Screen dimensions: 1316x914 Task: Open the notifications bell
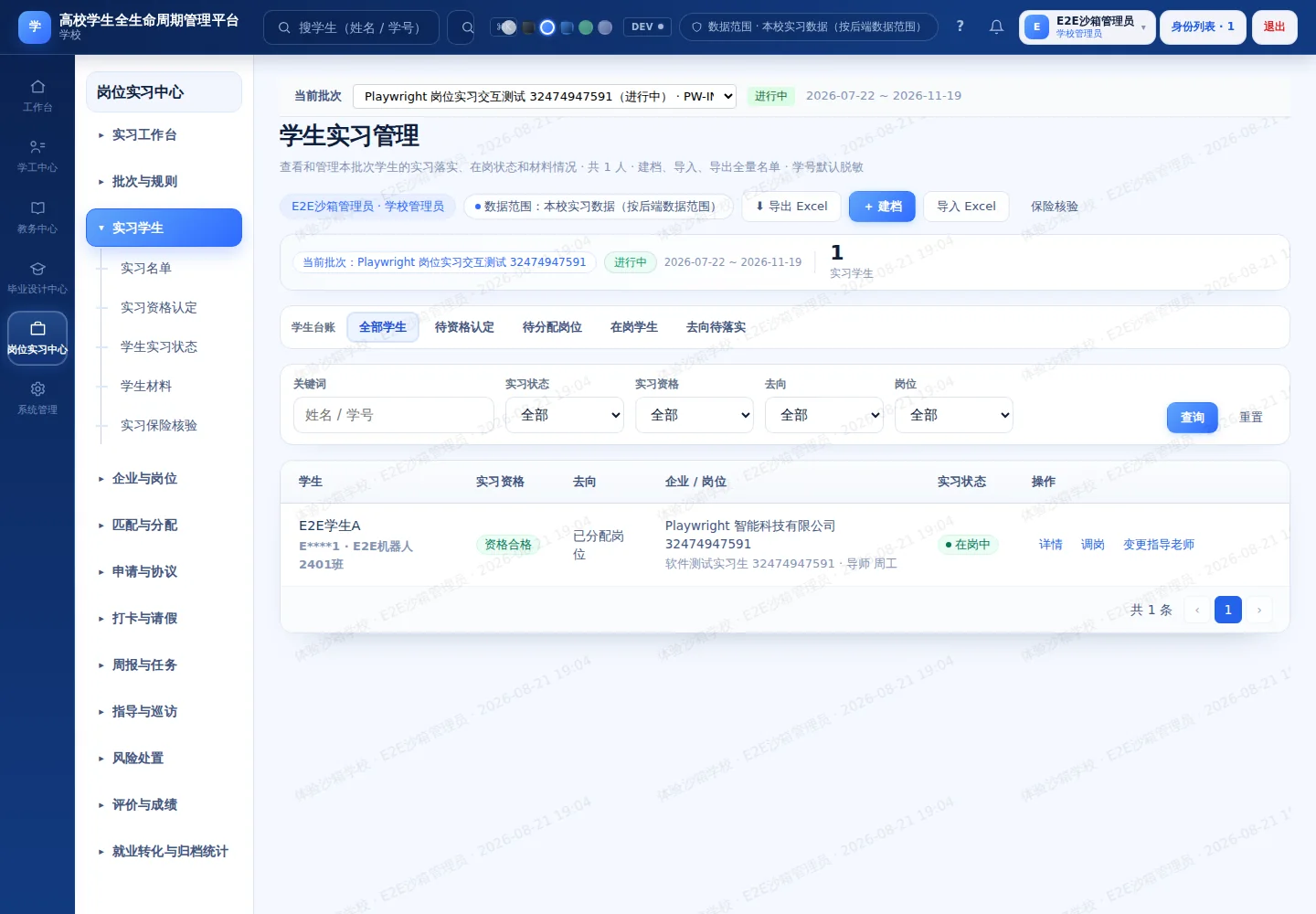point(996,27)
